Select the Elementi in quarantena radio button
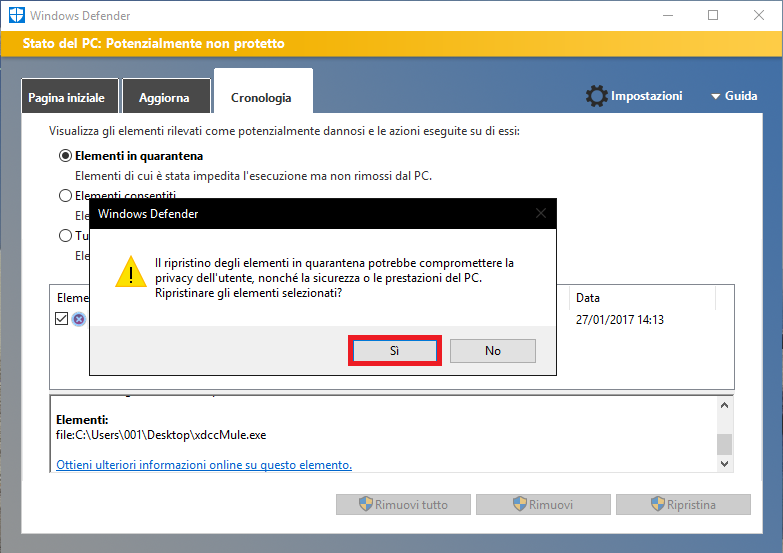 point(66,156)
